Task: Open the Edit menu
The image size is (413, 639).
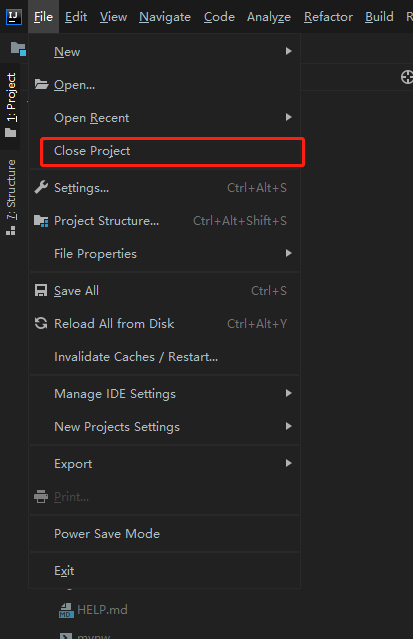Action: (x=76, y=17)
